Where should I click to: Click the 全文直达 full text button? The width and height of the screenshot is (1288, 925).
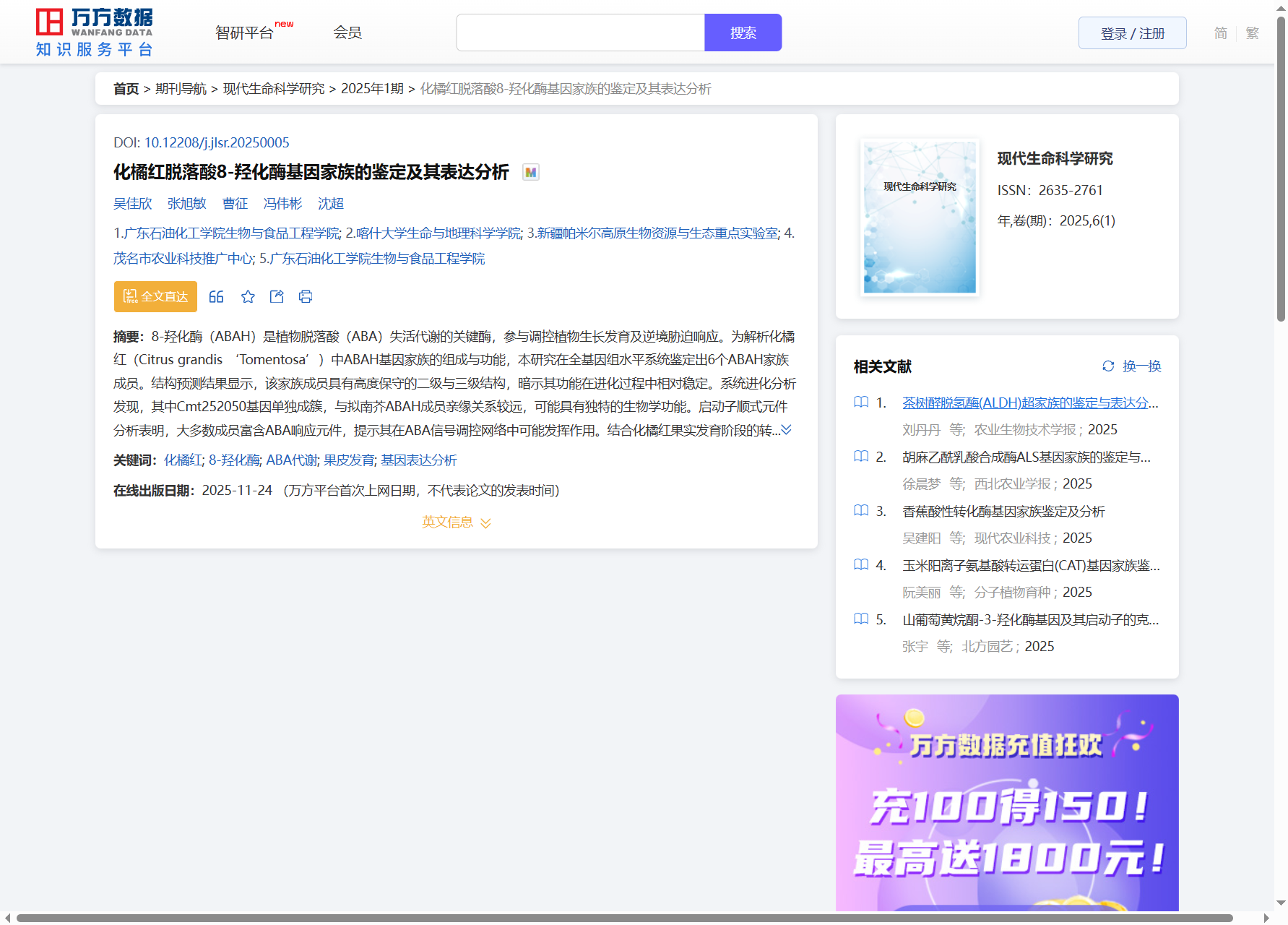click(155, 296)
